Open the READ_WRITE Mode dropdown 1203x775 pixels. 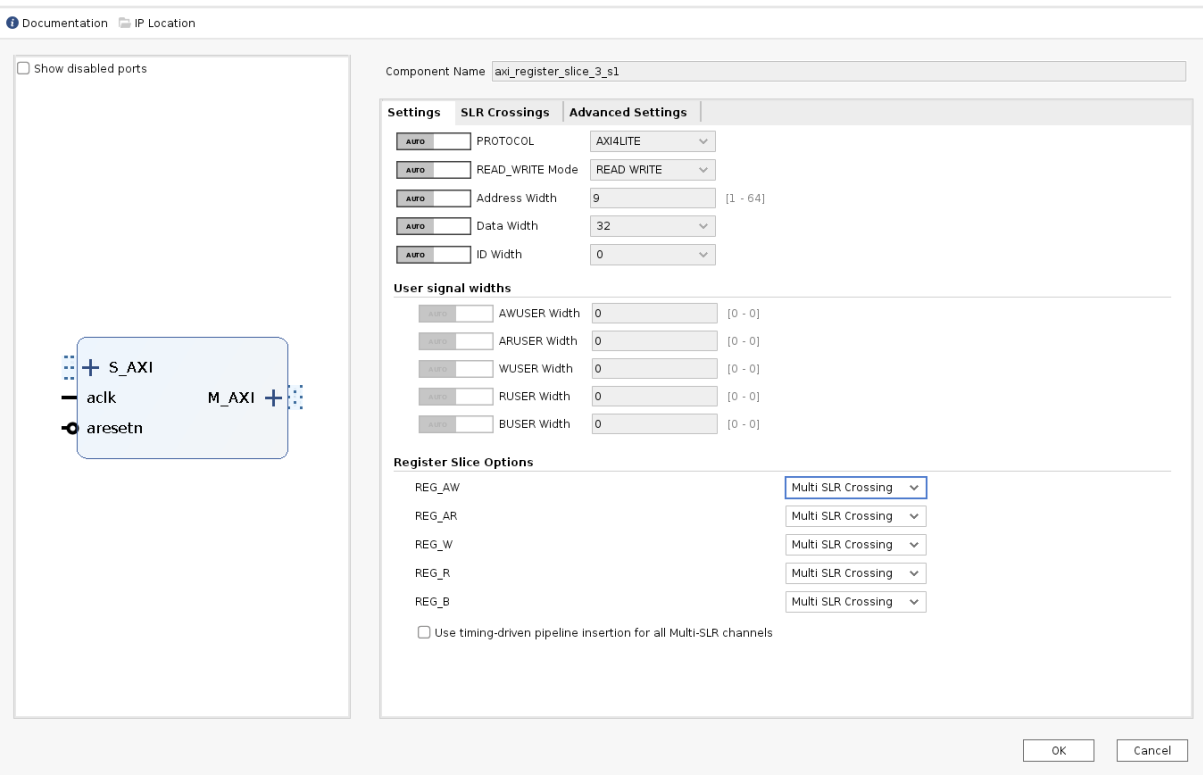click(x=652, y=169)
